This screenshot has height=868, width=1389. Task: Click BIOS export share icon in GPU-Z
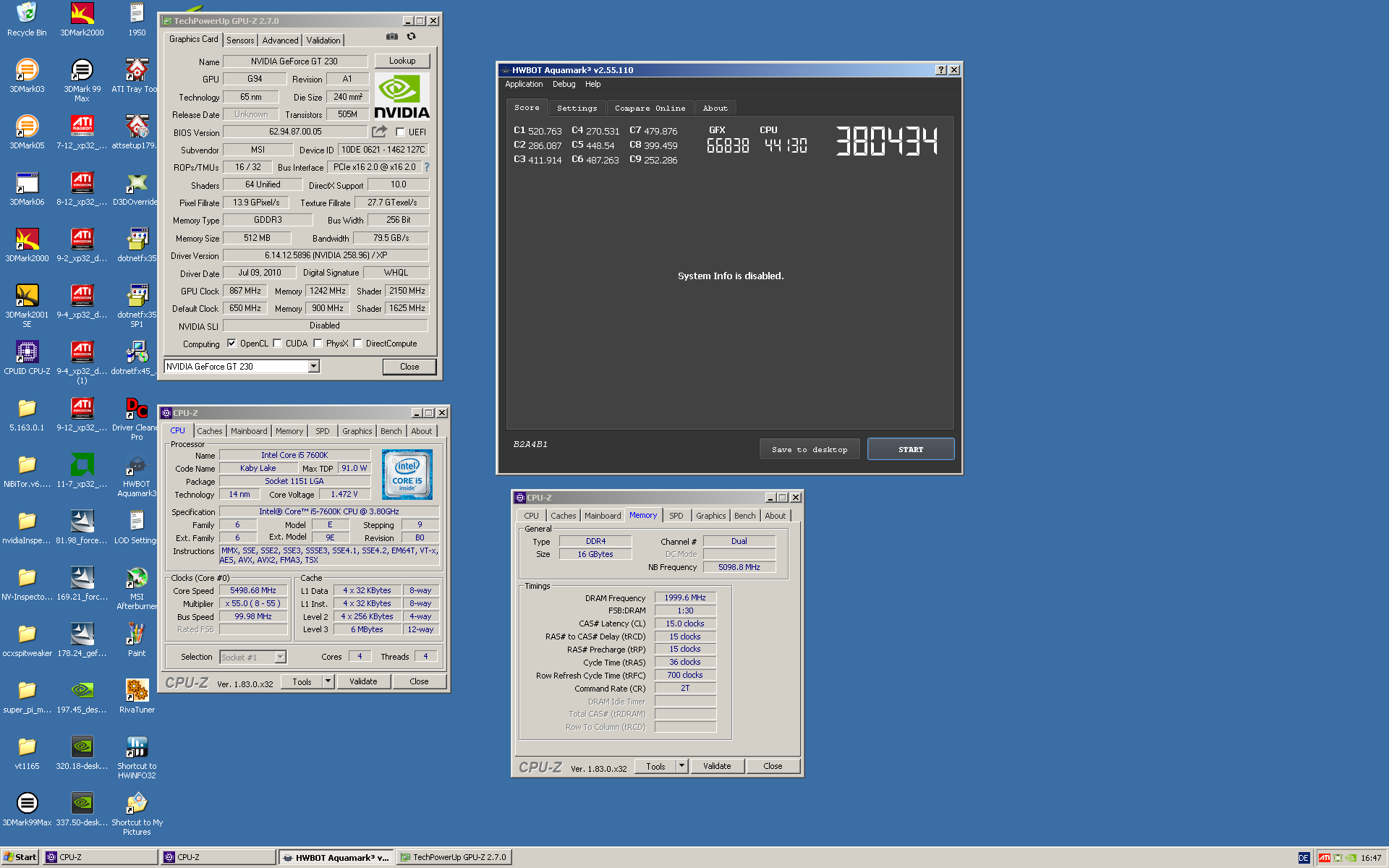[x=379, y=132]
